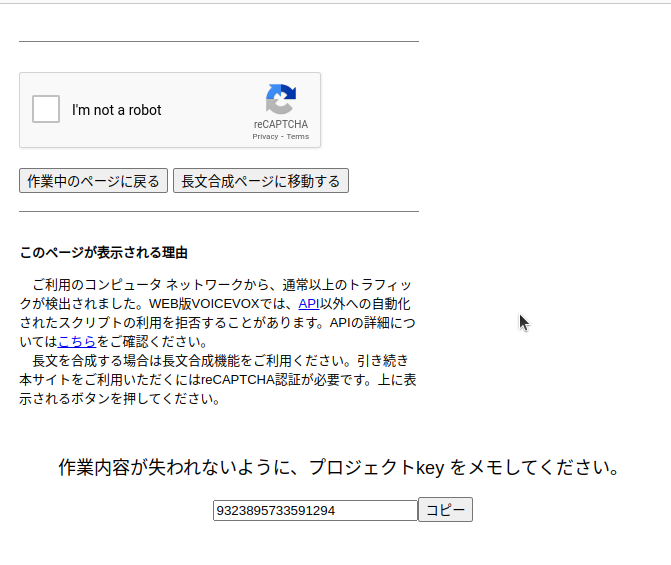Click the reCAPTCHA logo icon
This screenshot has width=671, height=565.
(280, 99)
